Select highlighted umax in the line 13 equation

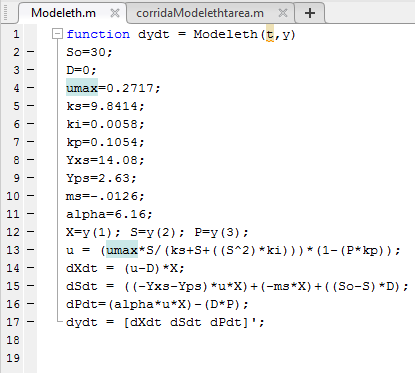(x=122, y=250)
